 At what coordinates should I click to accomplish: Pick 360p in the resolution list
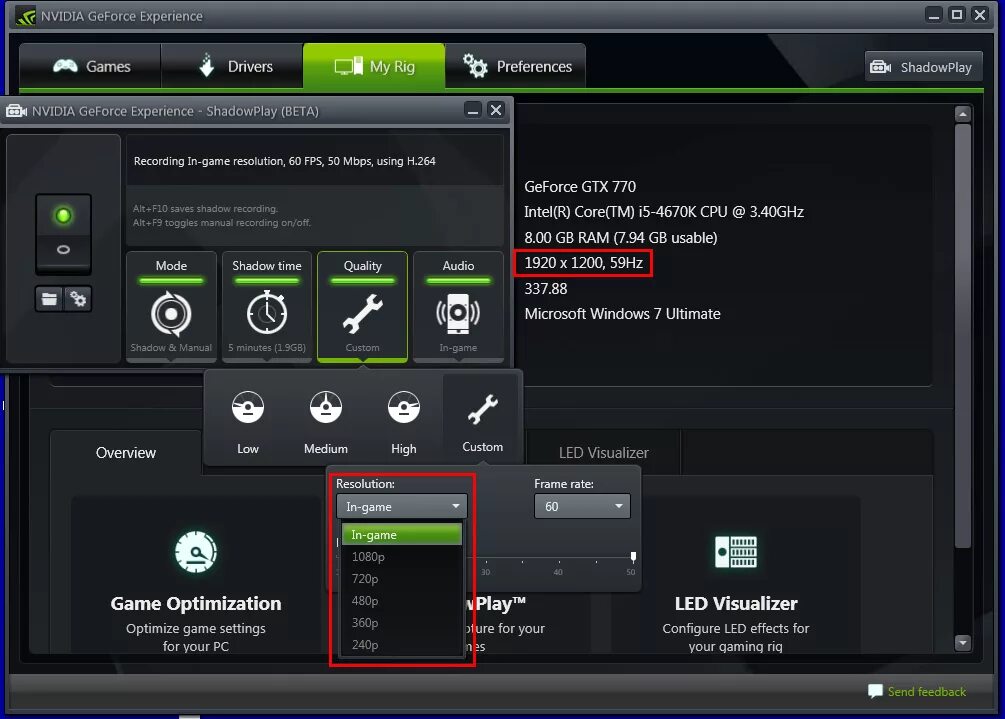[402, 622]
